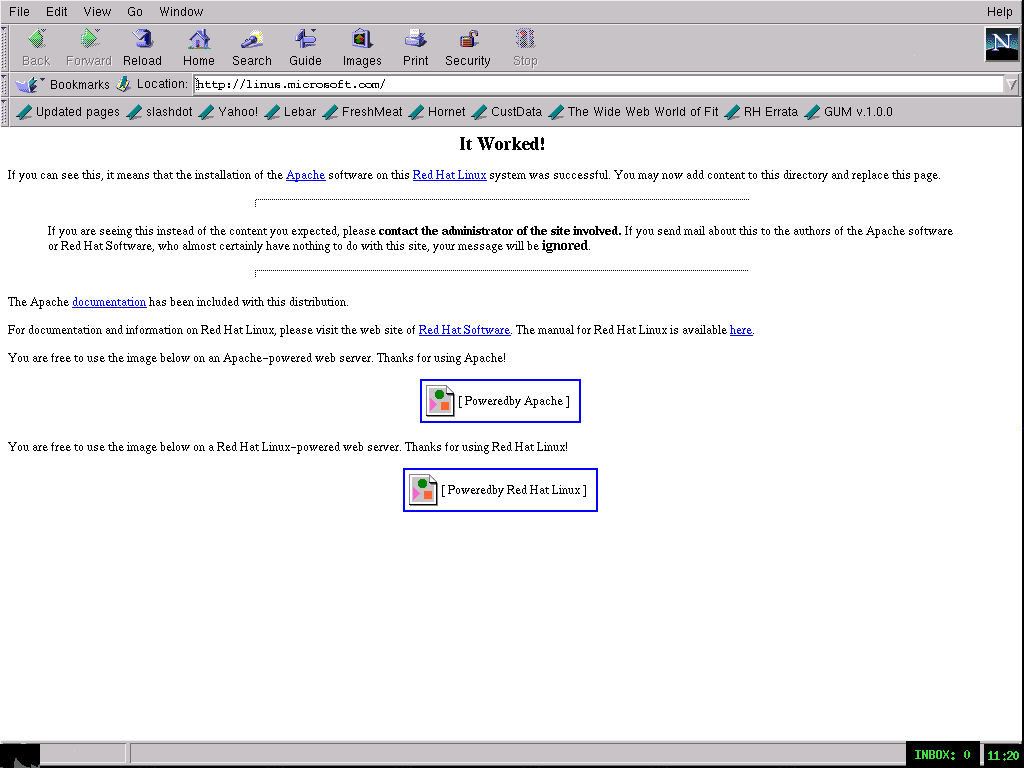Screen dimensions: 1024x768
Task: Open the Search toolbar button
Action: [251, 48]
